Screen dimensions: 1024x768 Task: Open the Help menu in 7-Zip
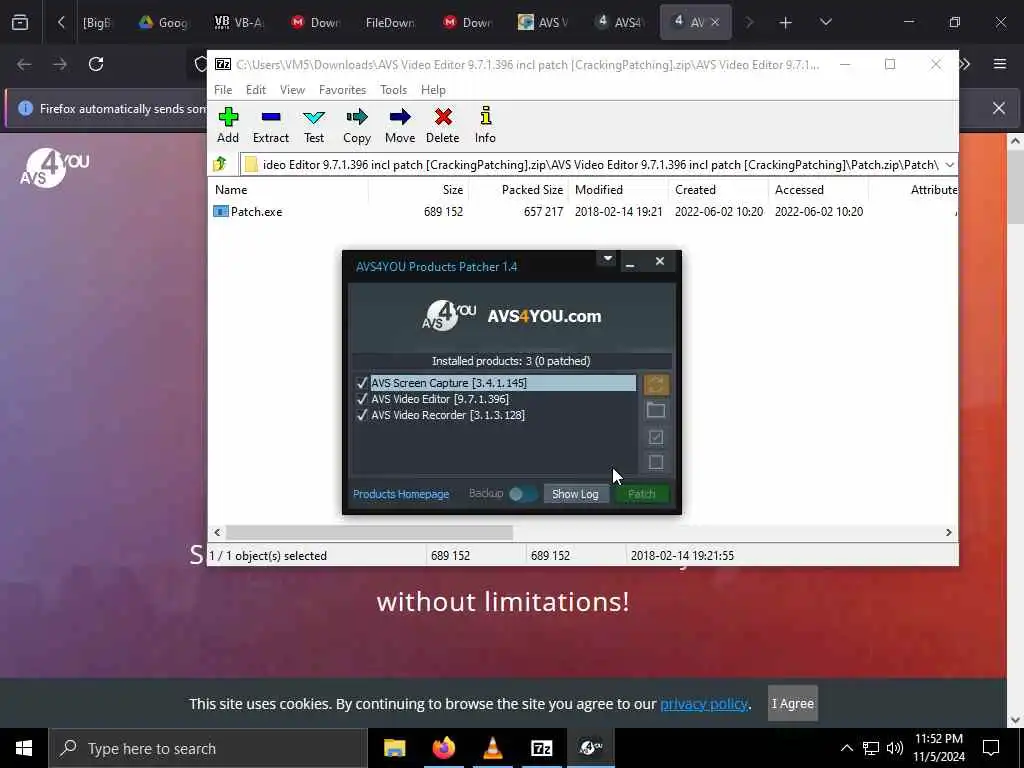point(433,90)
